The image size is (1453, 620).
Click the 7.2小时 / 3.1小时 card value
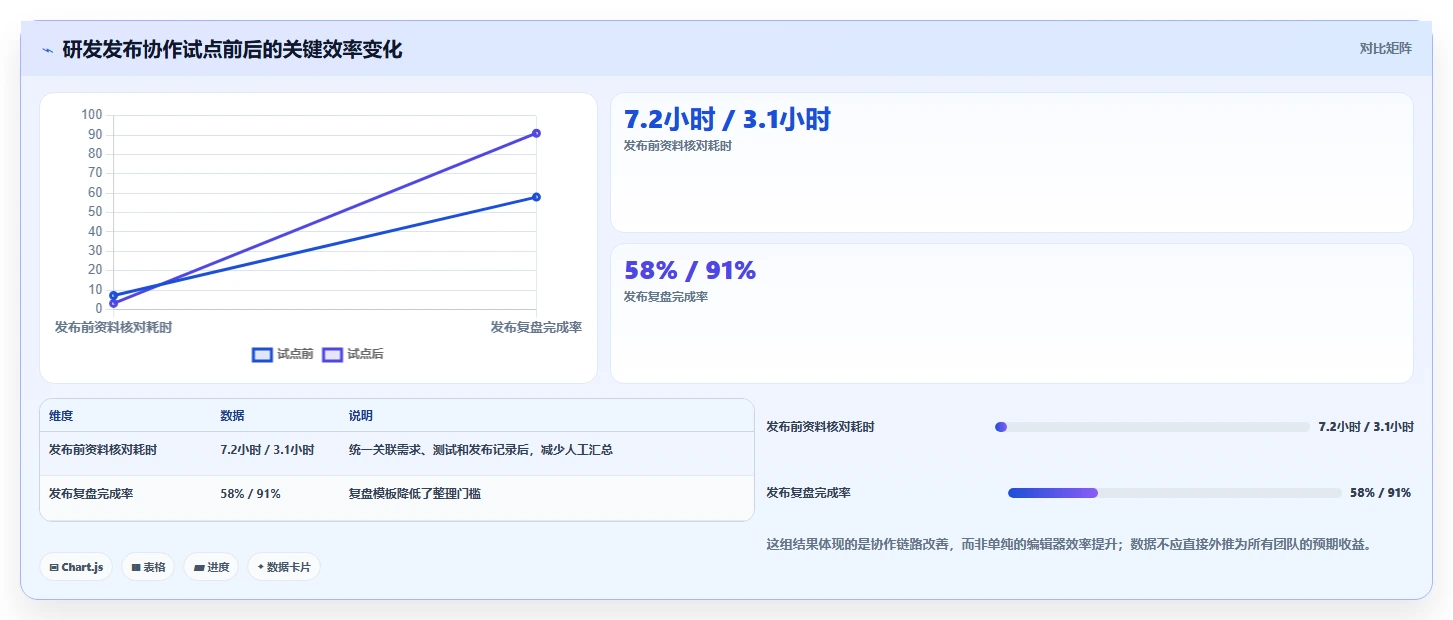click(x=727, y=120)
